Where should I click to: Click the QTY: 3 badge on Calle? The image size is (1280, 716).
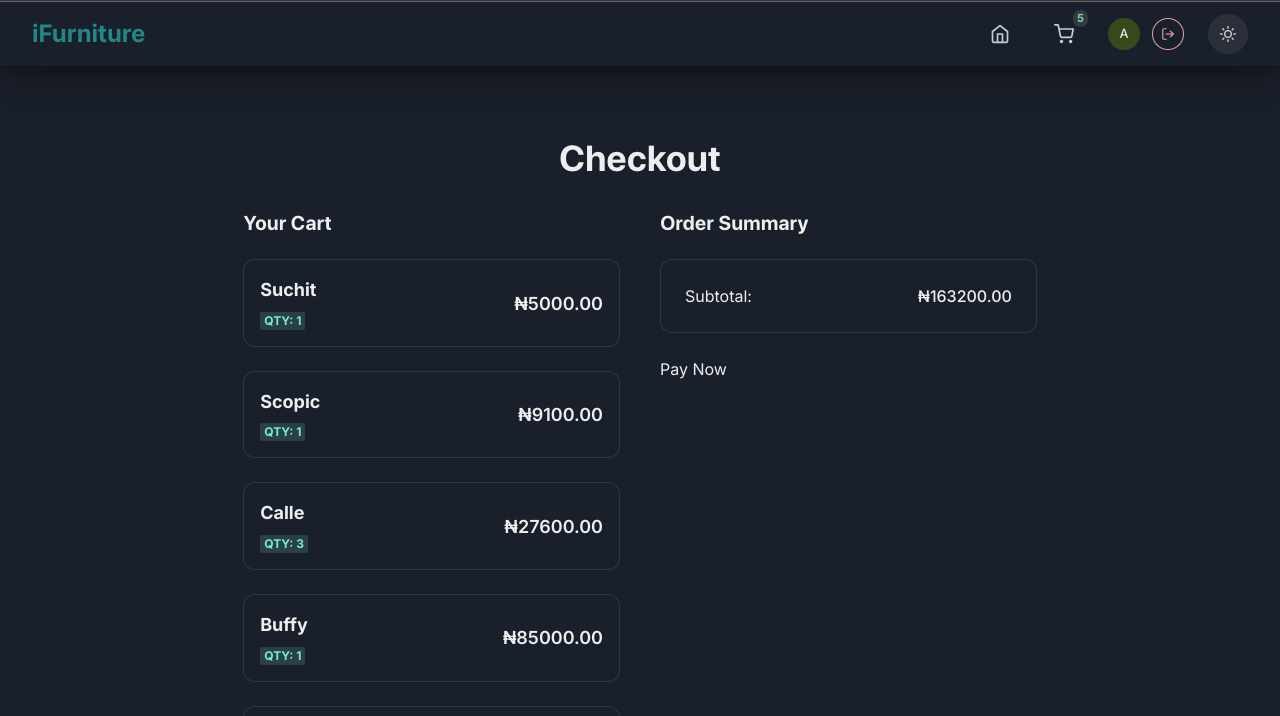coord(284,544)
